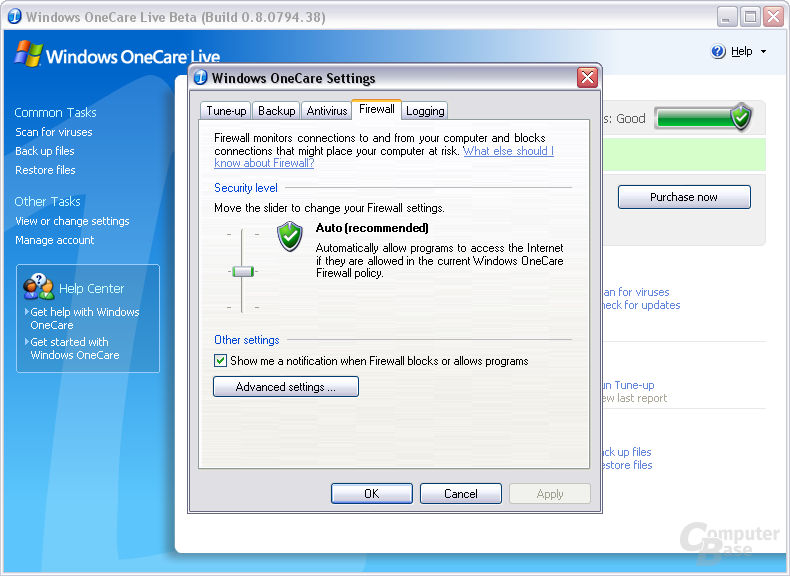Click the disabled Apply button
Image resolution: width=790 pixels, height=576 pixels.
(x=550, y=493)
